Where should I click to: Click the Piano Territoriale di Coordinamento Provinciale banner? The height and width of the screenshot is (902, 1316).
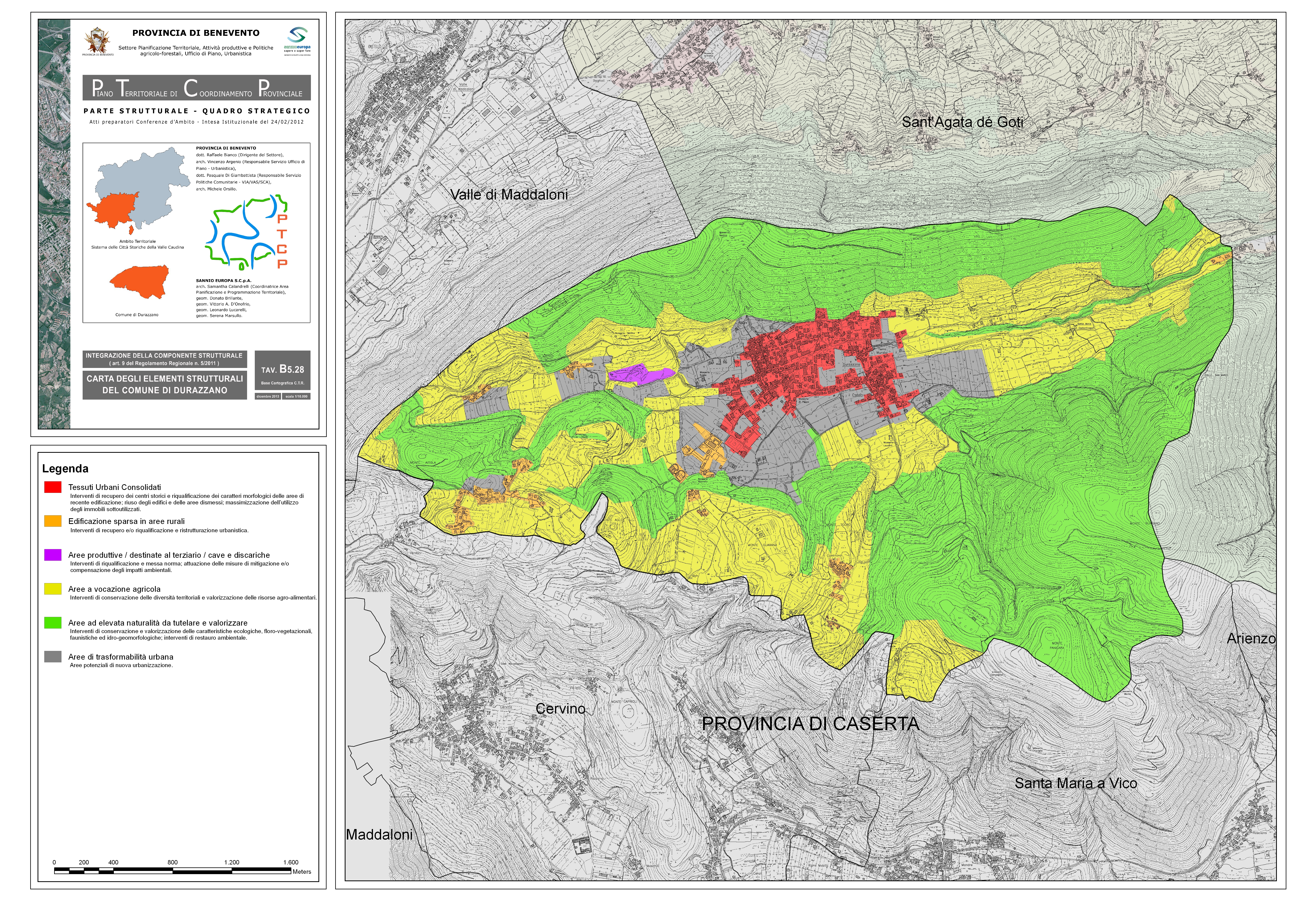coord(196,88)
